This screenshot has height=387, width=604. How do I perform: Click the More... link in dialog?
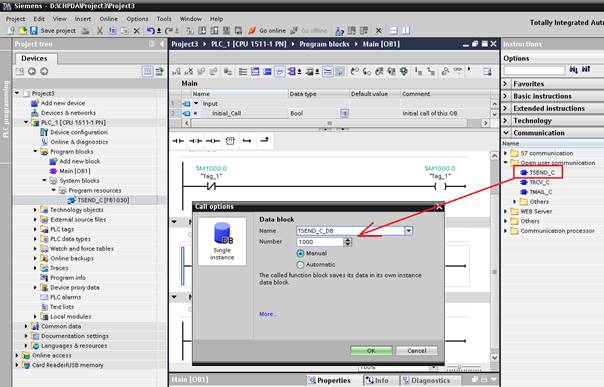pos(268,314)
